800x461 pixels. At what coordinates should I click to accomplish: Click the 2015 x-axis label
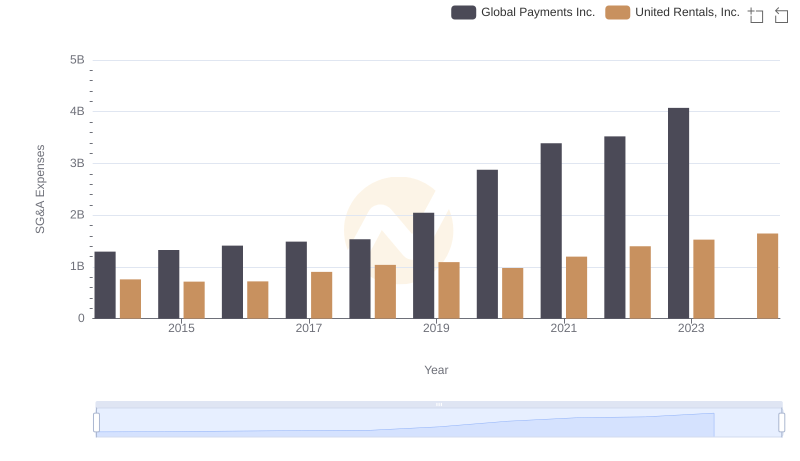tap(181, 328)
